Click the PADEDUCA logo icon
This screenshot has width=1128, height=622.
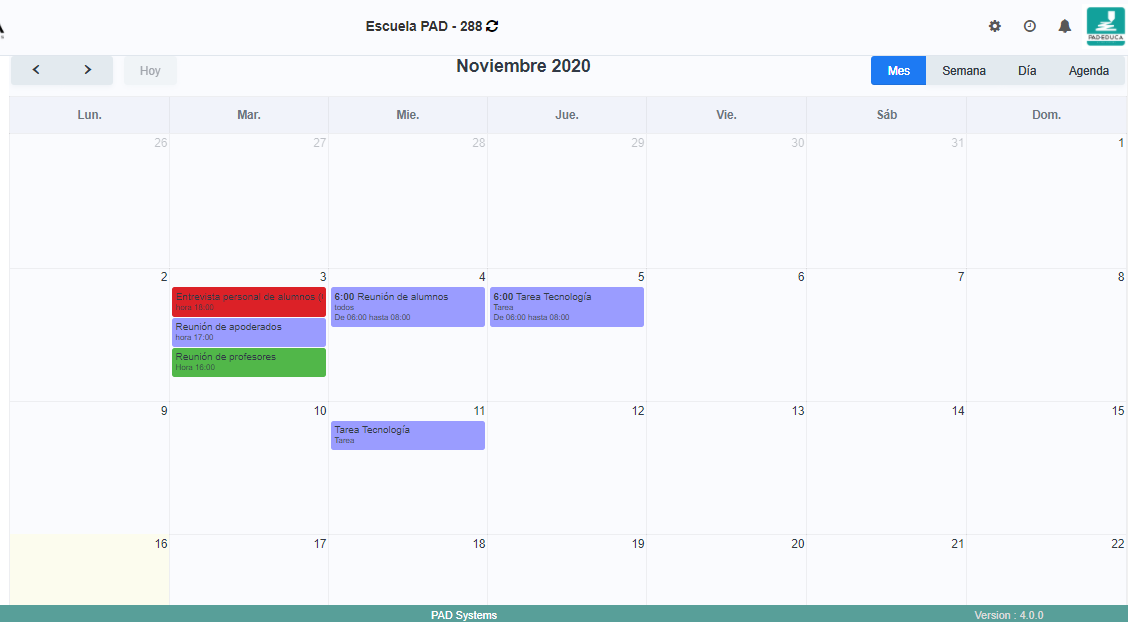click(1105, 26)
